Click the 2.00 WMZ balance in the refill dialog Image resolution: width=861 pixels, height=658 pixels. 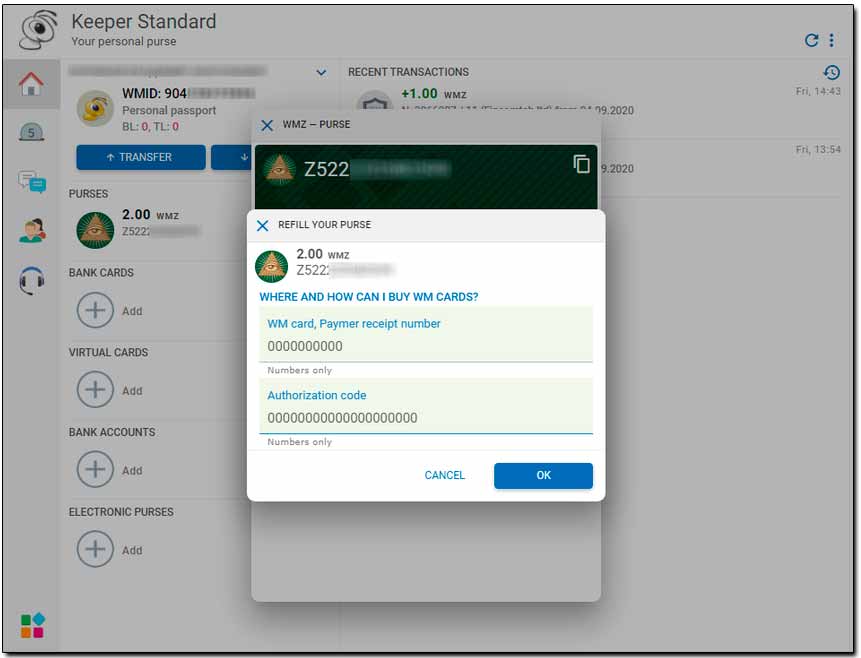click(x=322, y=254)
